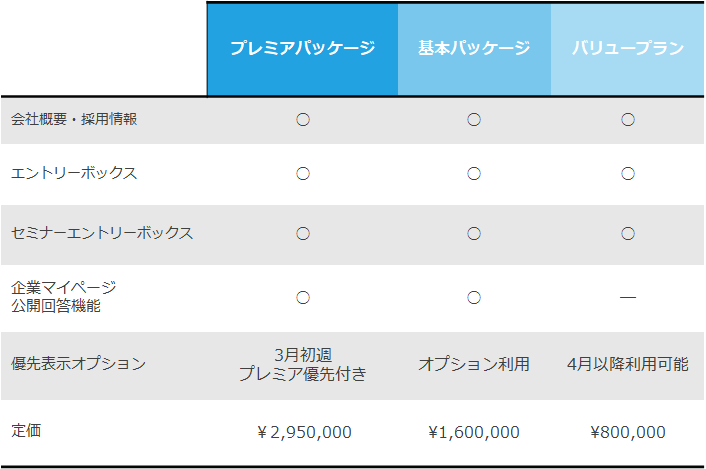Click circle mark for プレミアパッケージ 会社概要 row
This screenshot has height=469, width=706.
(x=303, y=120)
